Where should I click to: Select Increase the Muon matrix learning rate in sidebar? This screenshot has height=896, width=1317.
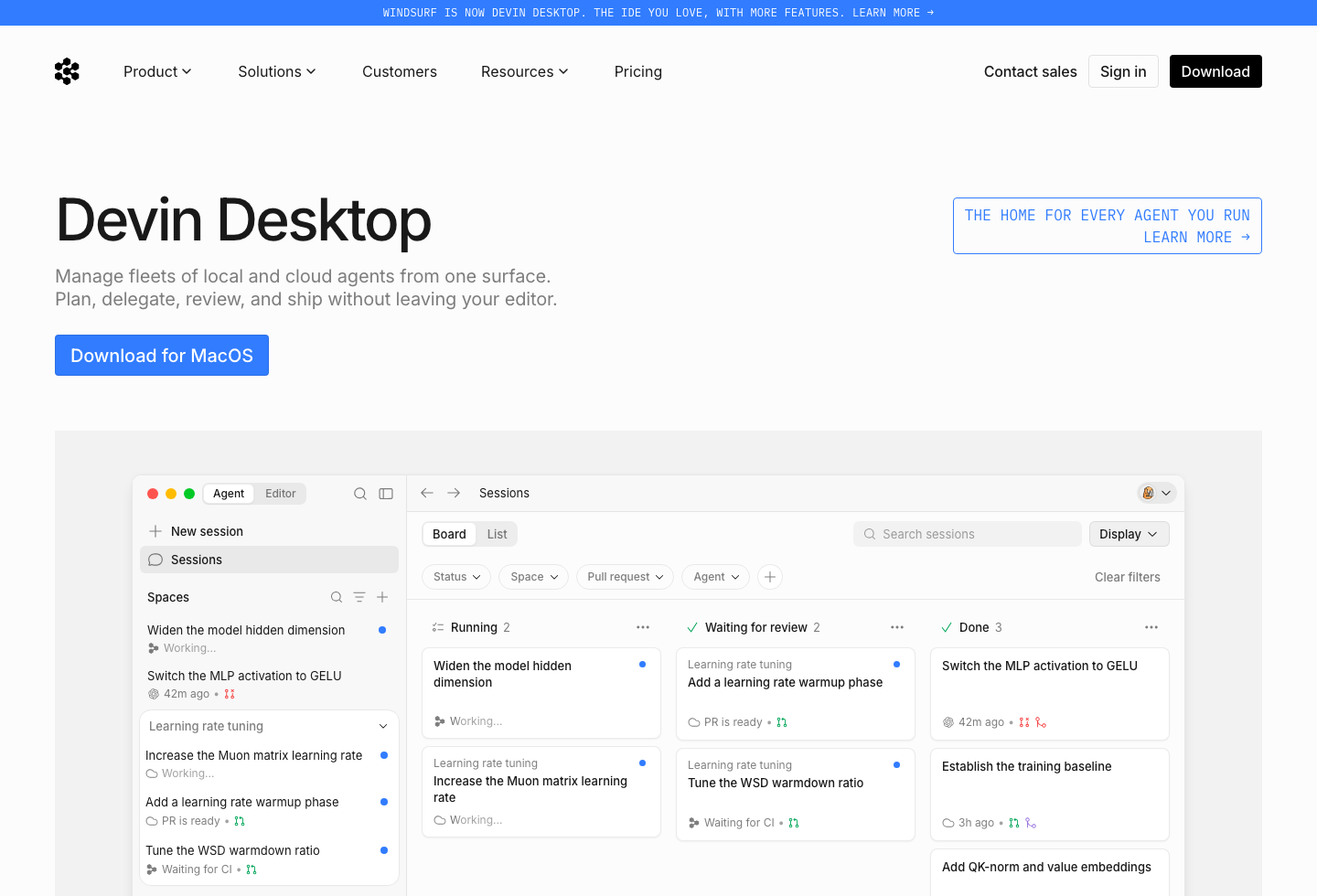pos(268,763)
